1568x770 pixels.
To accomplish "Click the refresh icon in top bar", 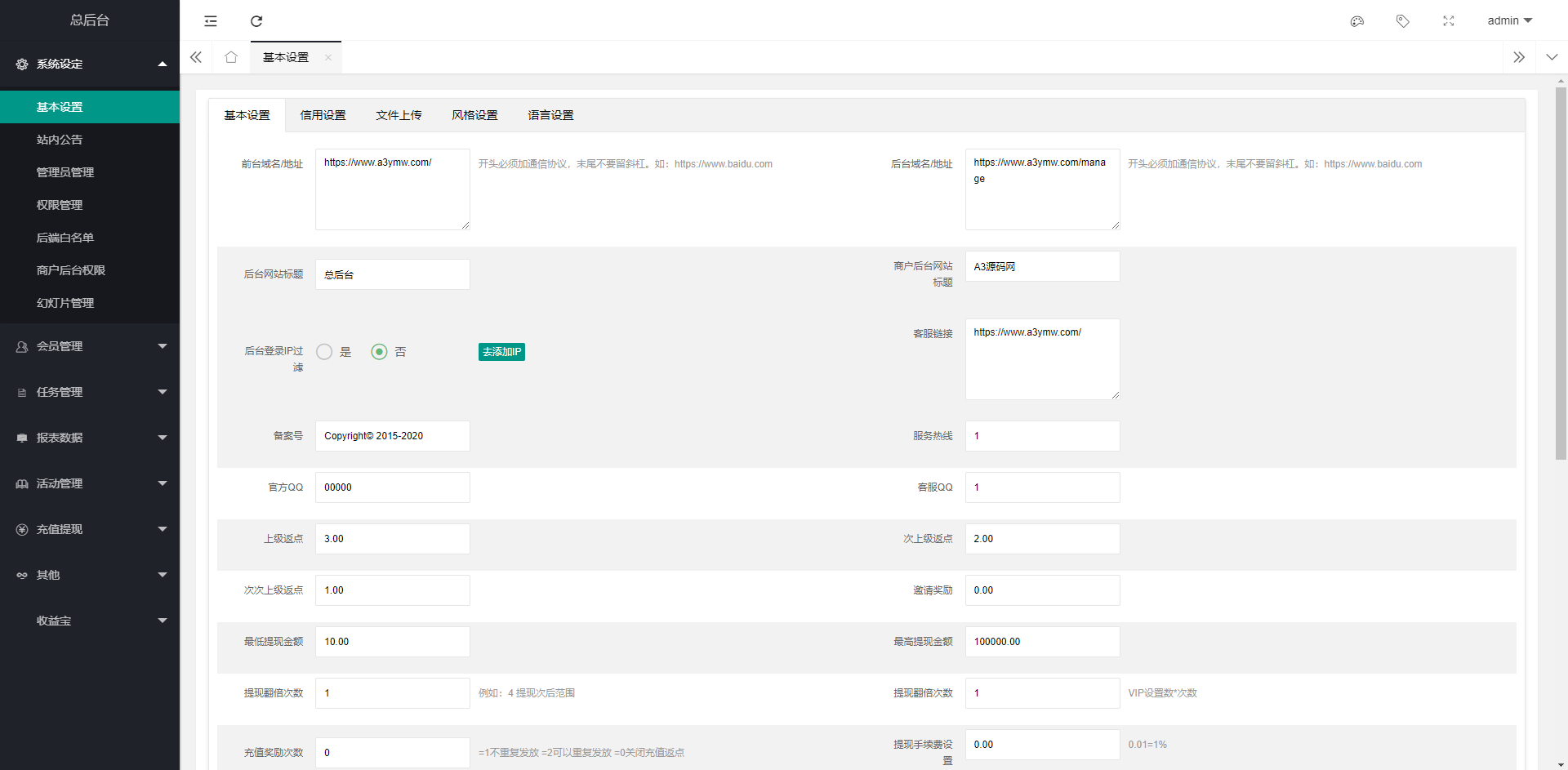I will [256, 21].
